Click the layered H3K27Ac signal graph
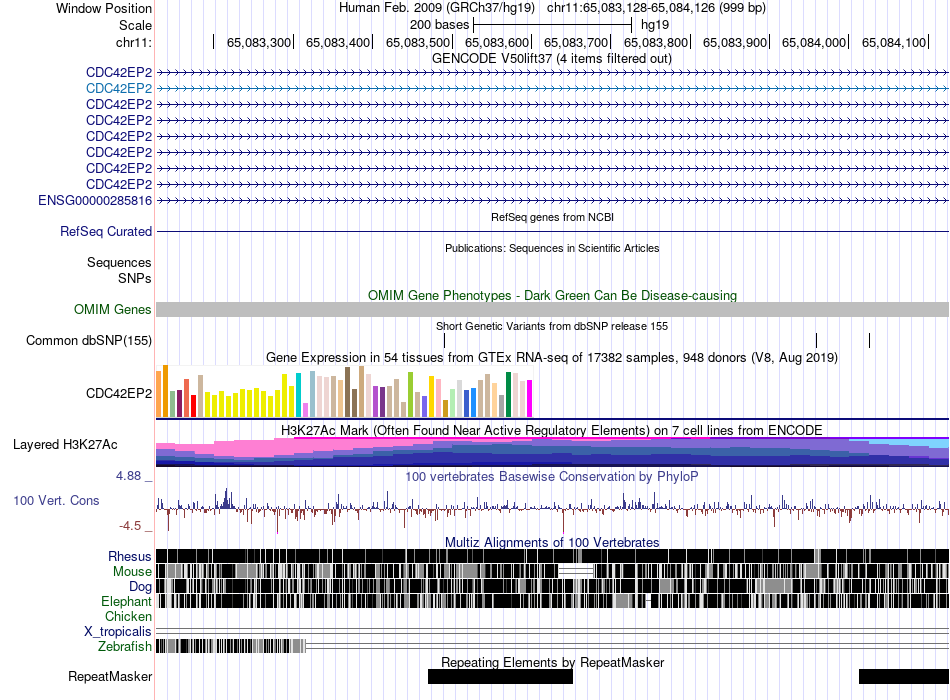The width and height of the screenshot is (950, 700). pos(553,452)
